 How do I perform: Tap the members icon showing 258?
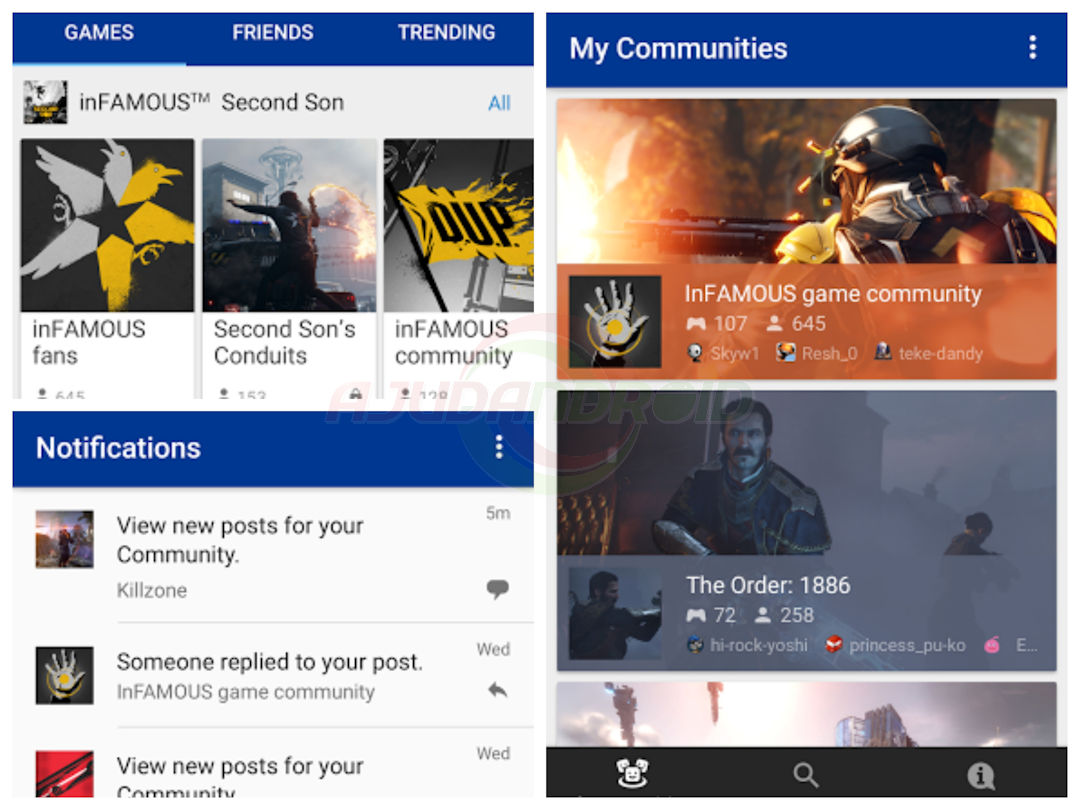(x=763, y=615)
